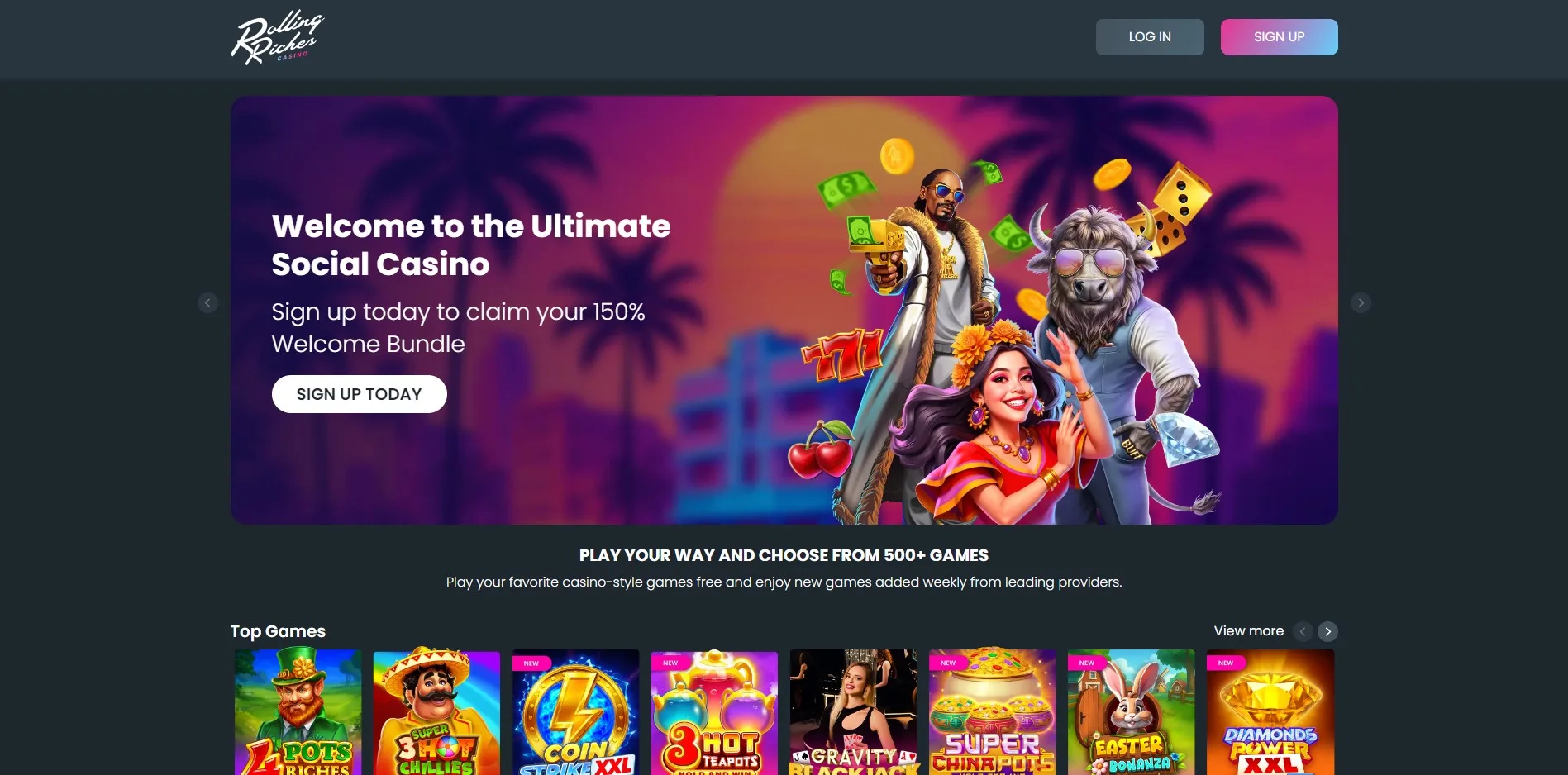Launch the Super China Pots game
The image size is (1568, 775).
click(992, 712)
